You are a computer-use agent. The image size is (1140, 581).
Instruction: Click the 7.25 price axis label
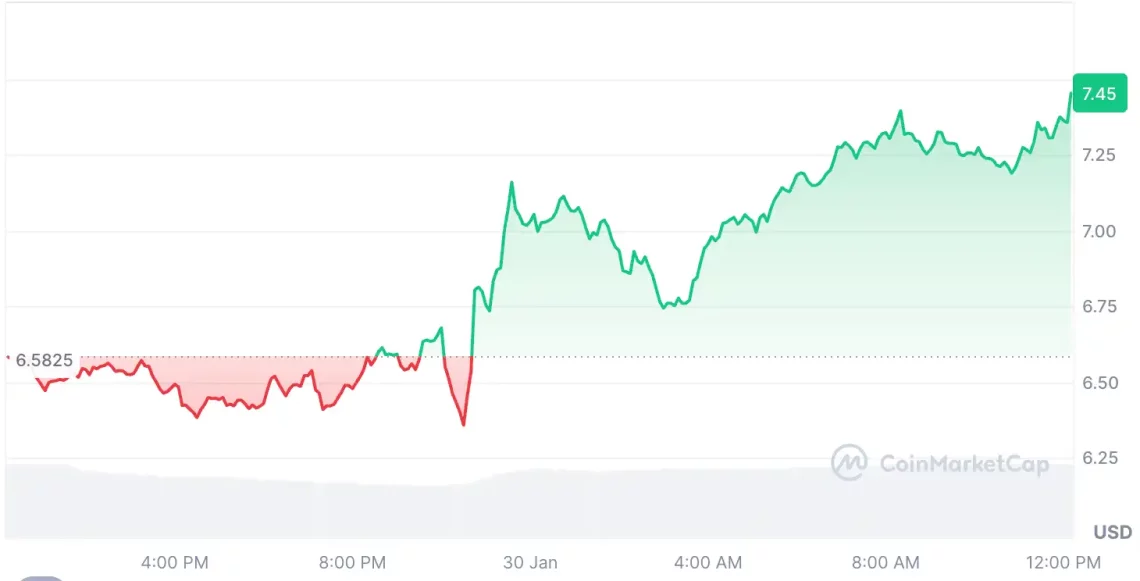[x=1098, y=155]
